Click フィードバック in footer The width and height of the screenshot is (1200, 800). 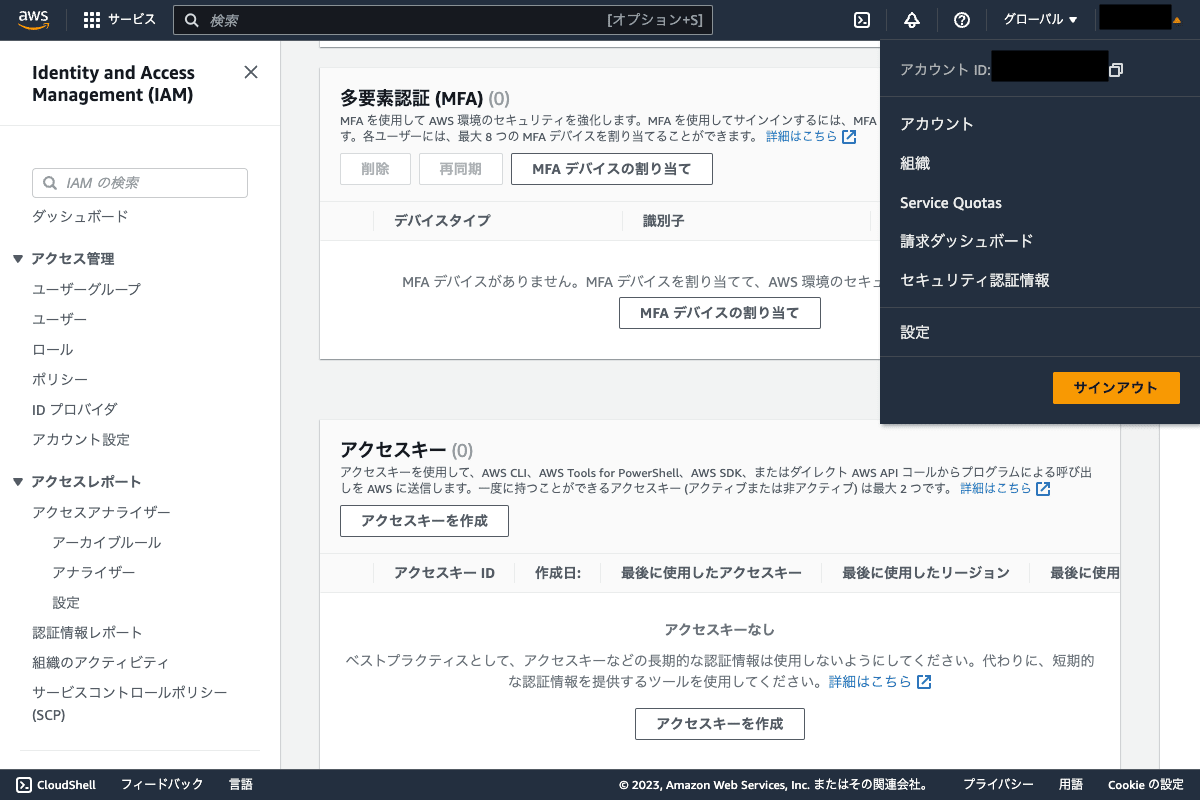pyautogui.click(x=162, y=785)
